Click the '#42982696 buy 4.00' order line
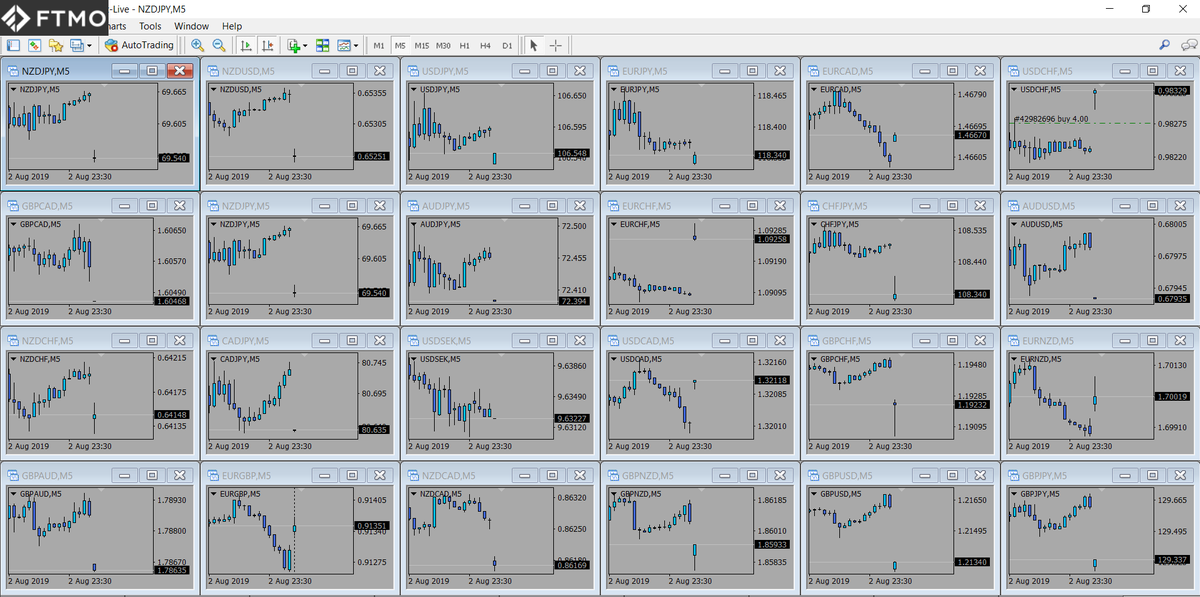 (1051, 119)
